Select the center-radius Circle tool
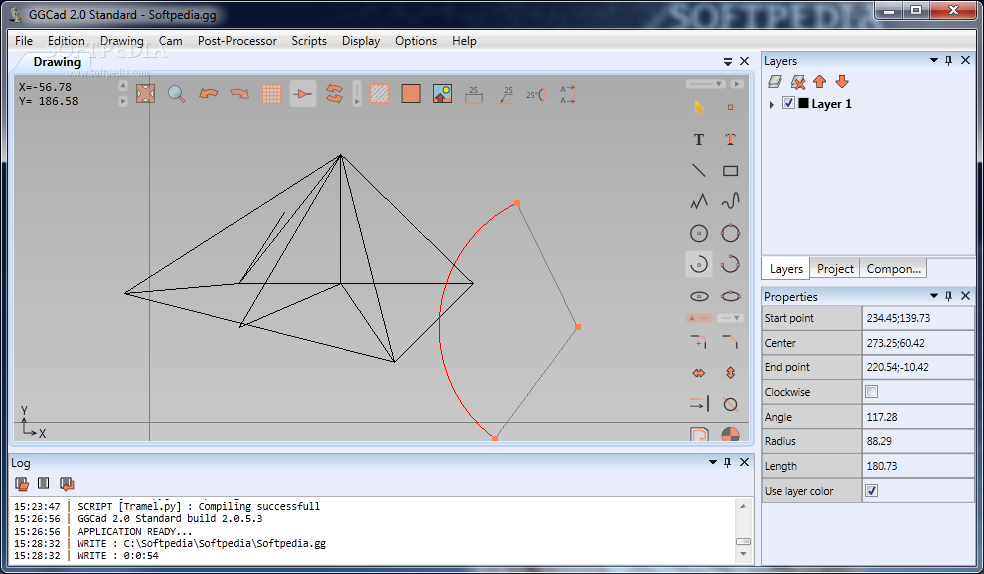Screen dimensions: 984x574 click(699, 233)
